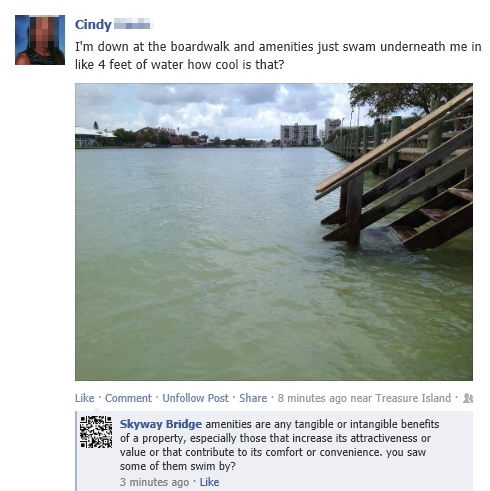Open Skyway Bridge's QR code avatar
This screenshot has height=491, width=490.
pos(96,432)
